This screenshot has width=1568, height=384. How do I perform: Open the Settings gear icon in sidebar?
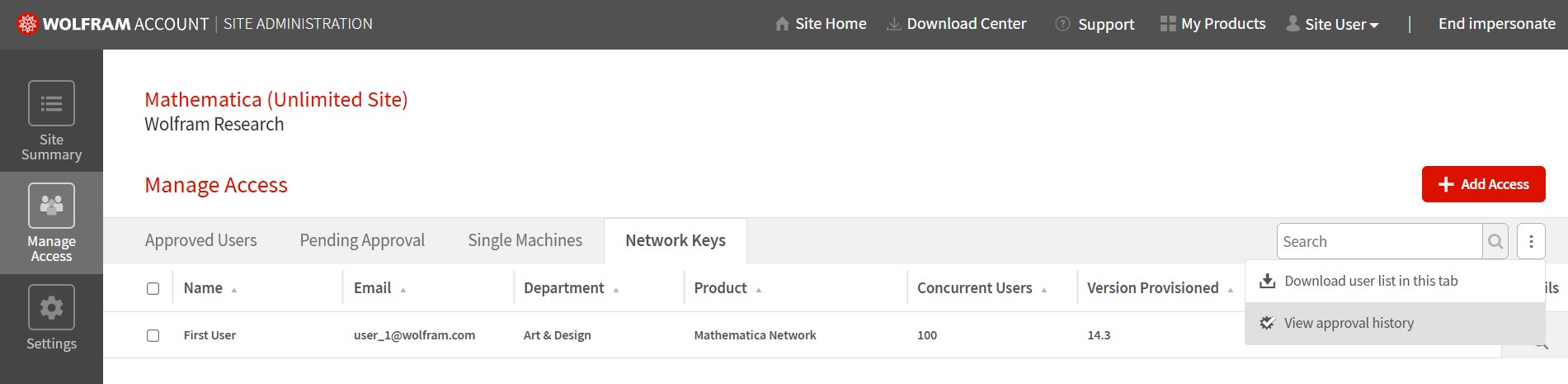(51, 308)
